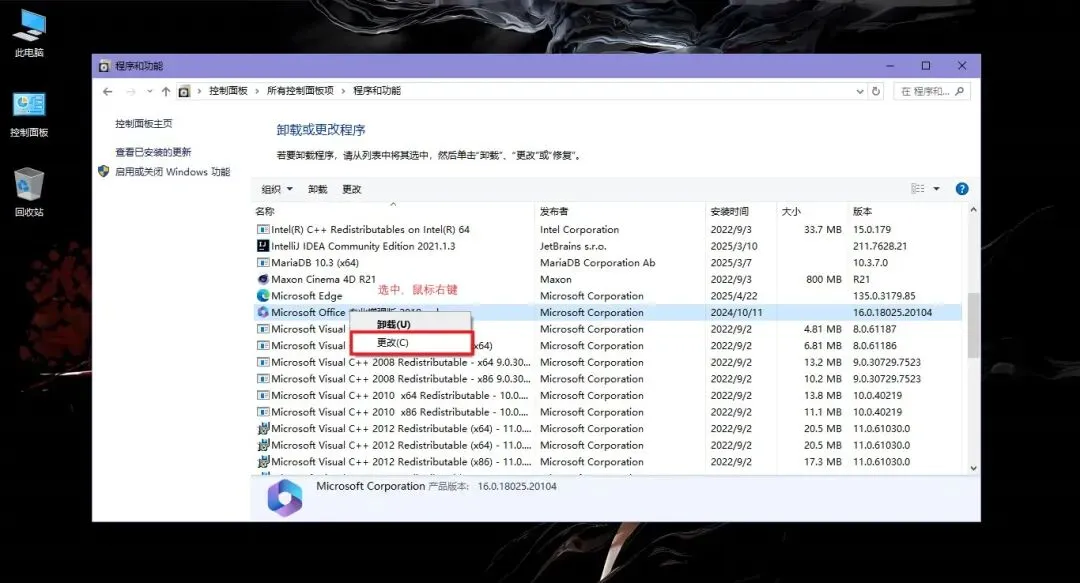Select Microsoft Edge row
Screen dimensions: 1080x583
click(608, 296)
